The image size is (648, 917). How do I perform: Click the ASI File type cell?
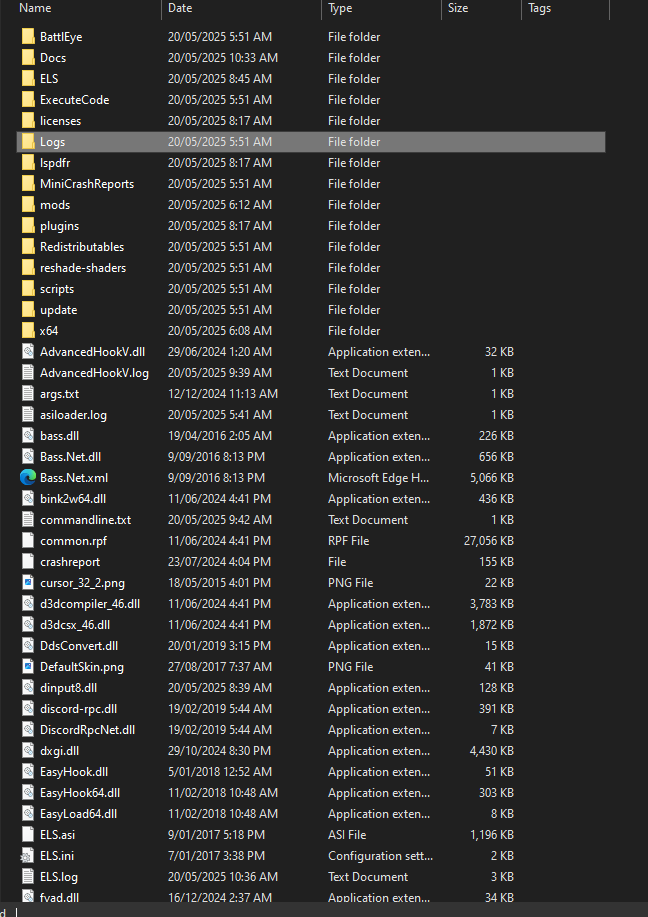pyautogui.click(x=347, y=835)
